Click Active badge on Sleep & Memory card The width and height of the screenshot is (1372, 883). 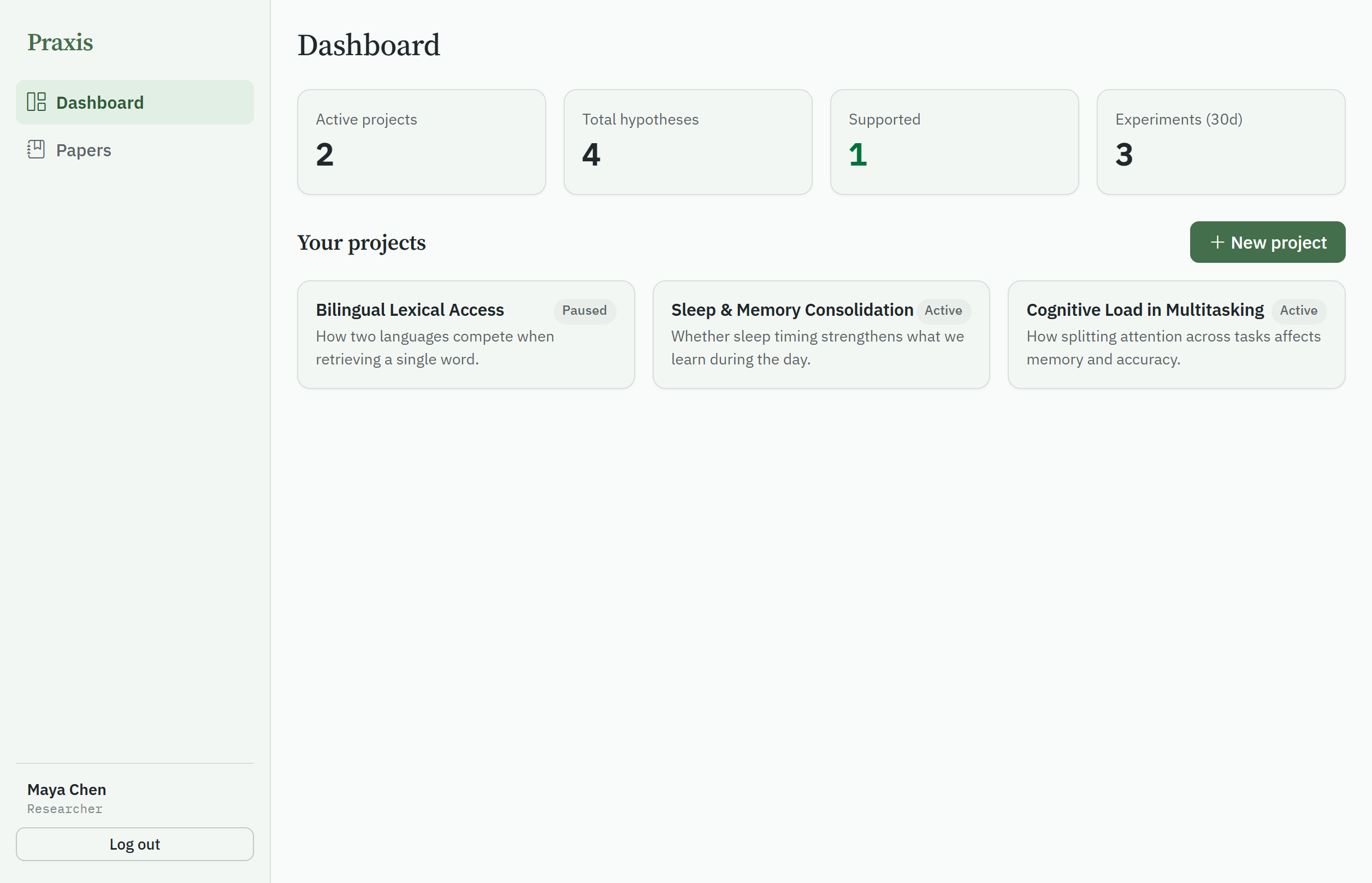click(x=943, y=311)
